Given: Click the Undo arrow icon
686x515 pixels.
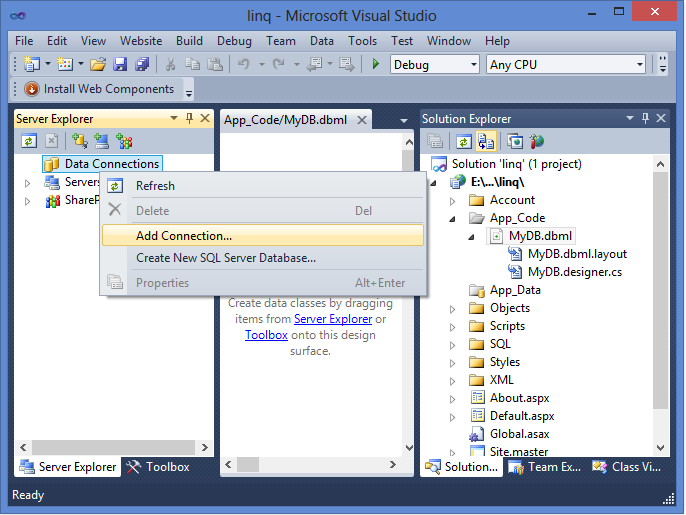Looking at the screenshot, I should click(244, 65).
